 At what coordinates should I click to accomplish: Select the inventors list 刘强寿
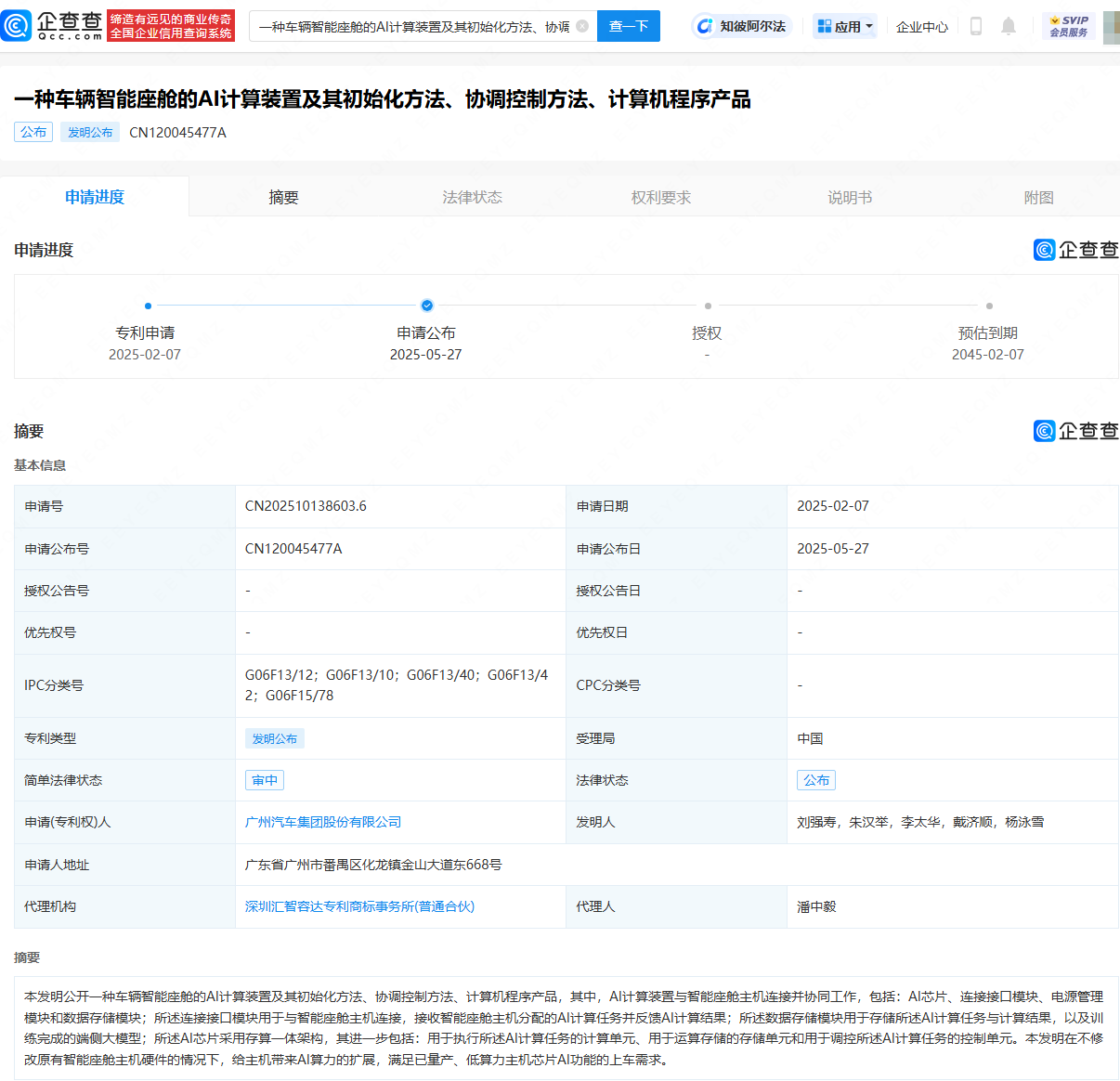coord(920,822)
